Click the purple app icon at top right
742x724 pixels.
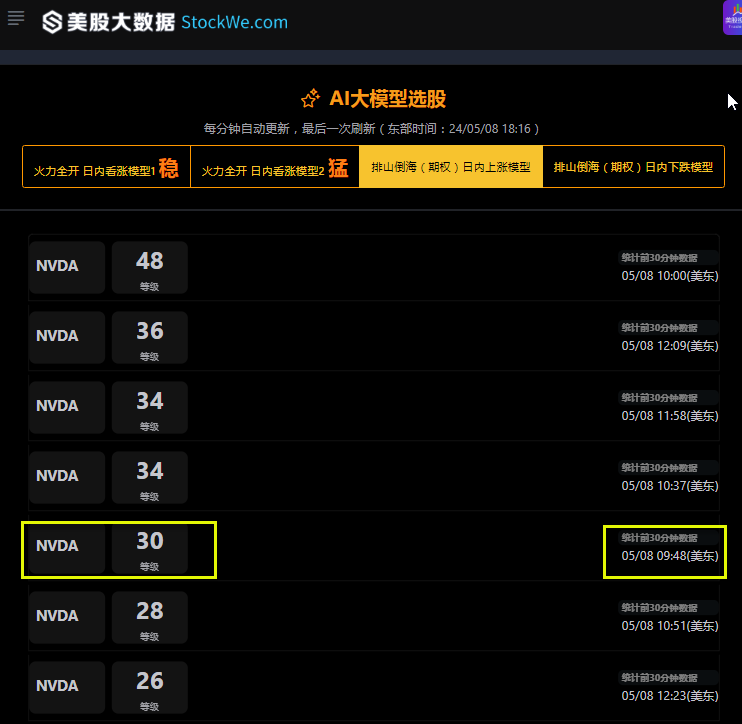733,18
